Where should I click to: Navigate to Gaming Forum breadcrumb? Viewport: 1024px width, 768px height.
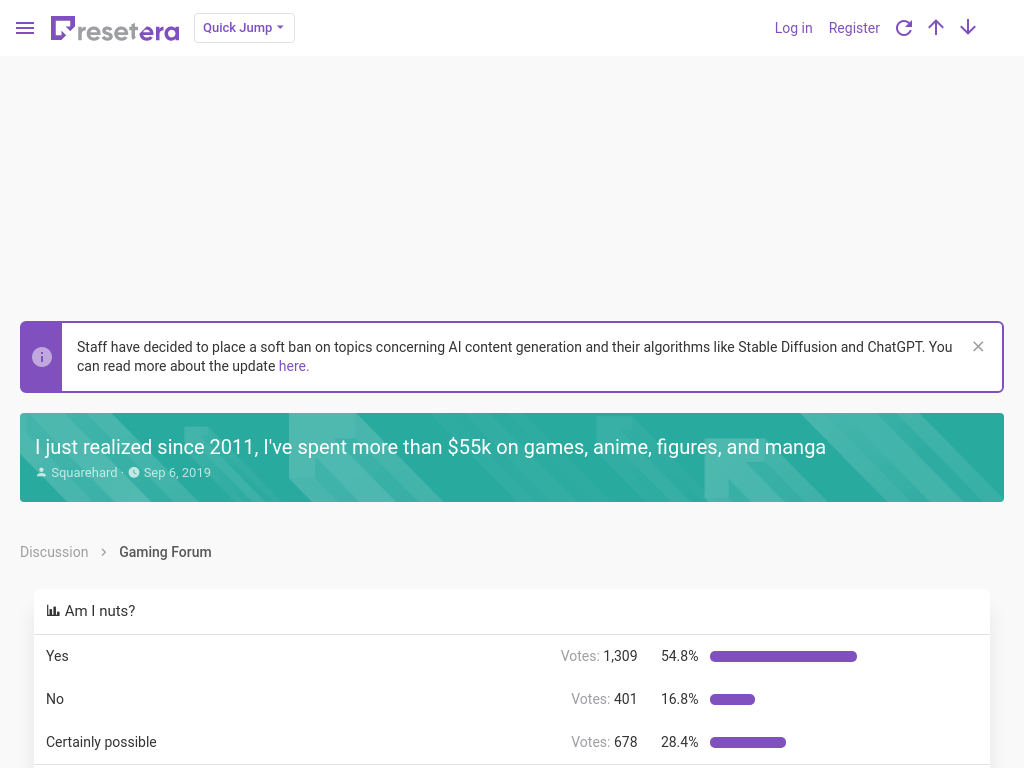click(165, 552)
